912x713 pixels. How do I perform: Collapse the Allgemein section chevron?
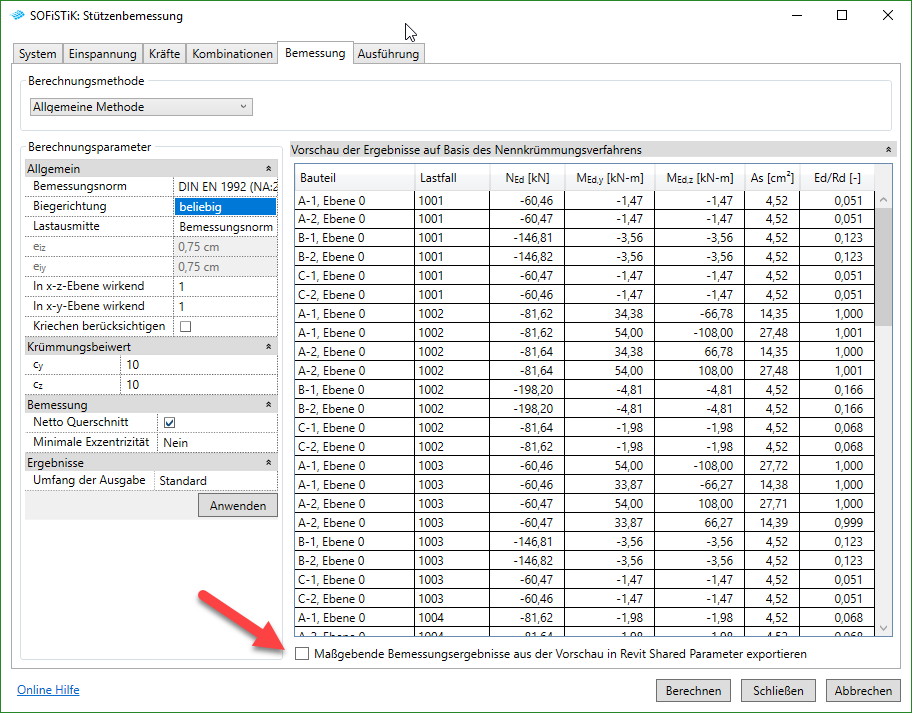pyautogui.click(x=268, y=169)
